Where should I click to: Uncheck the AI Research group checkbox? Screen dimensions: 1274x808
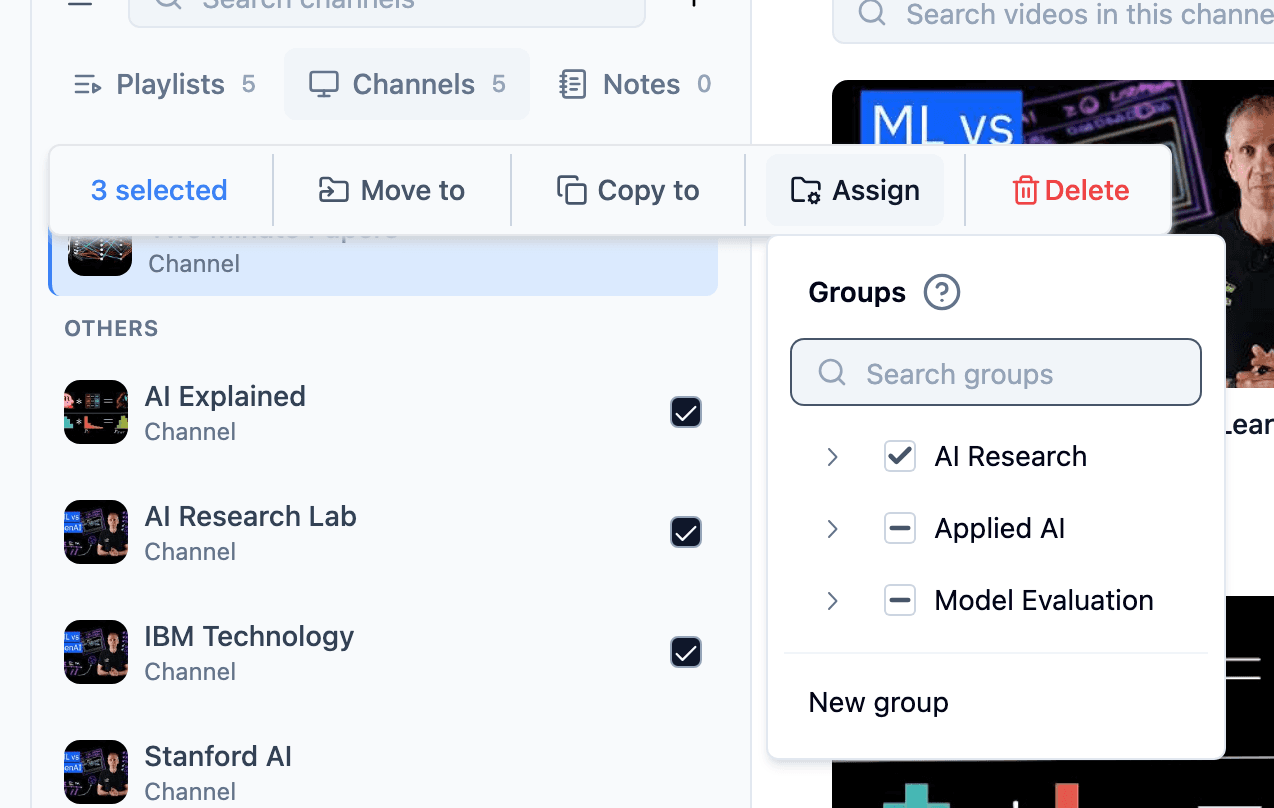(900, 457)
